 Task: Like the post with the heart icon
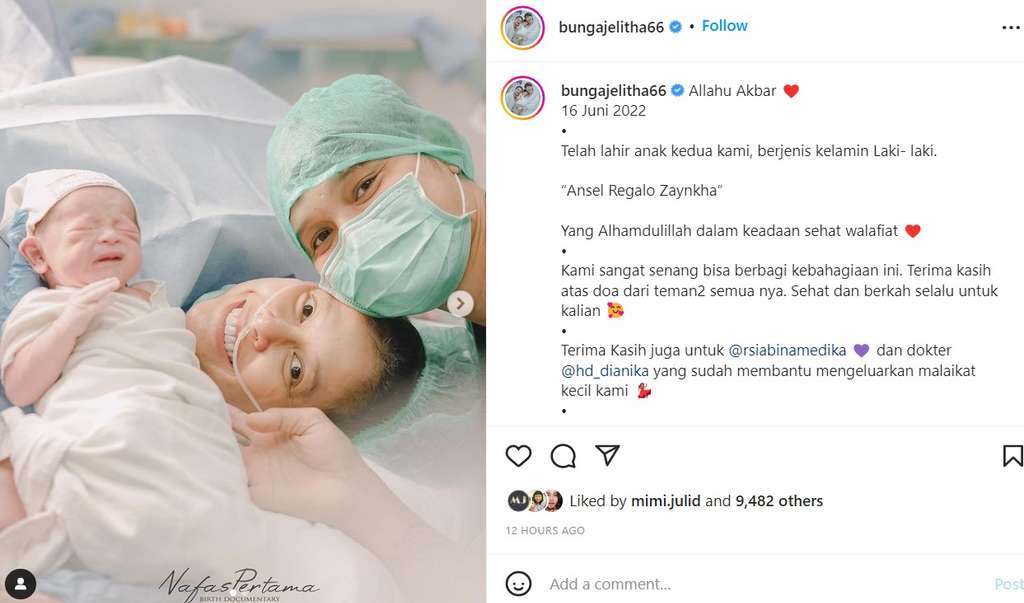(x=519, y=455)
